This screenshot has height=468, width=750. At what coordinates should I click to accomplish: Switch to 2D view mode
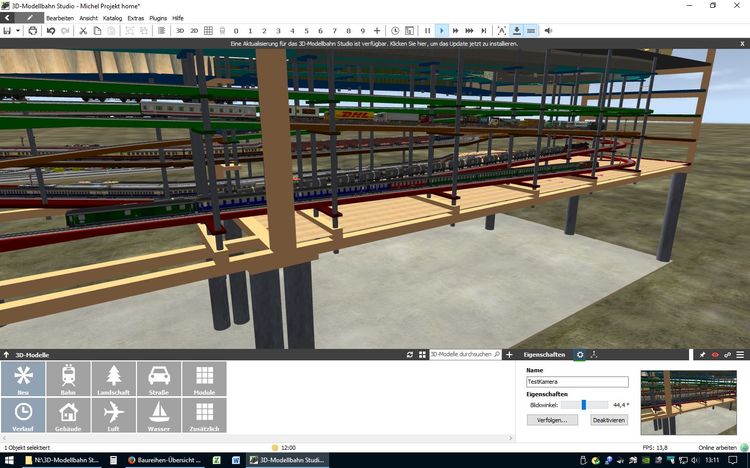(194, 31)
